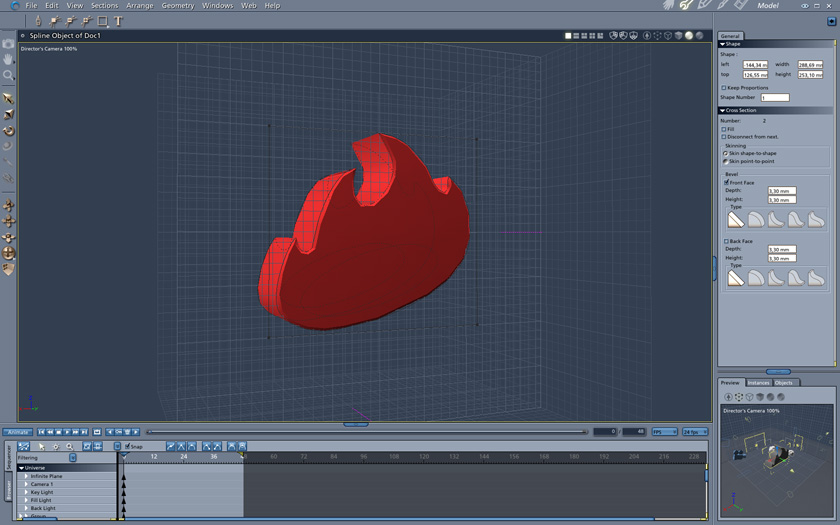Open the Sections menu
840x525 pixels.
point(104,6)
